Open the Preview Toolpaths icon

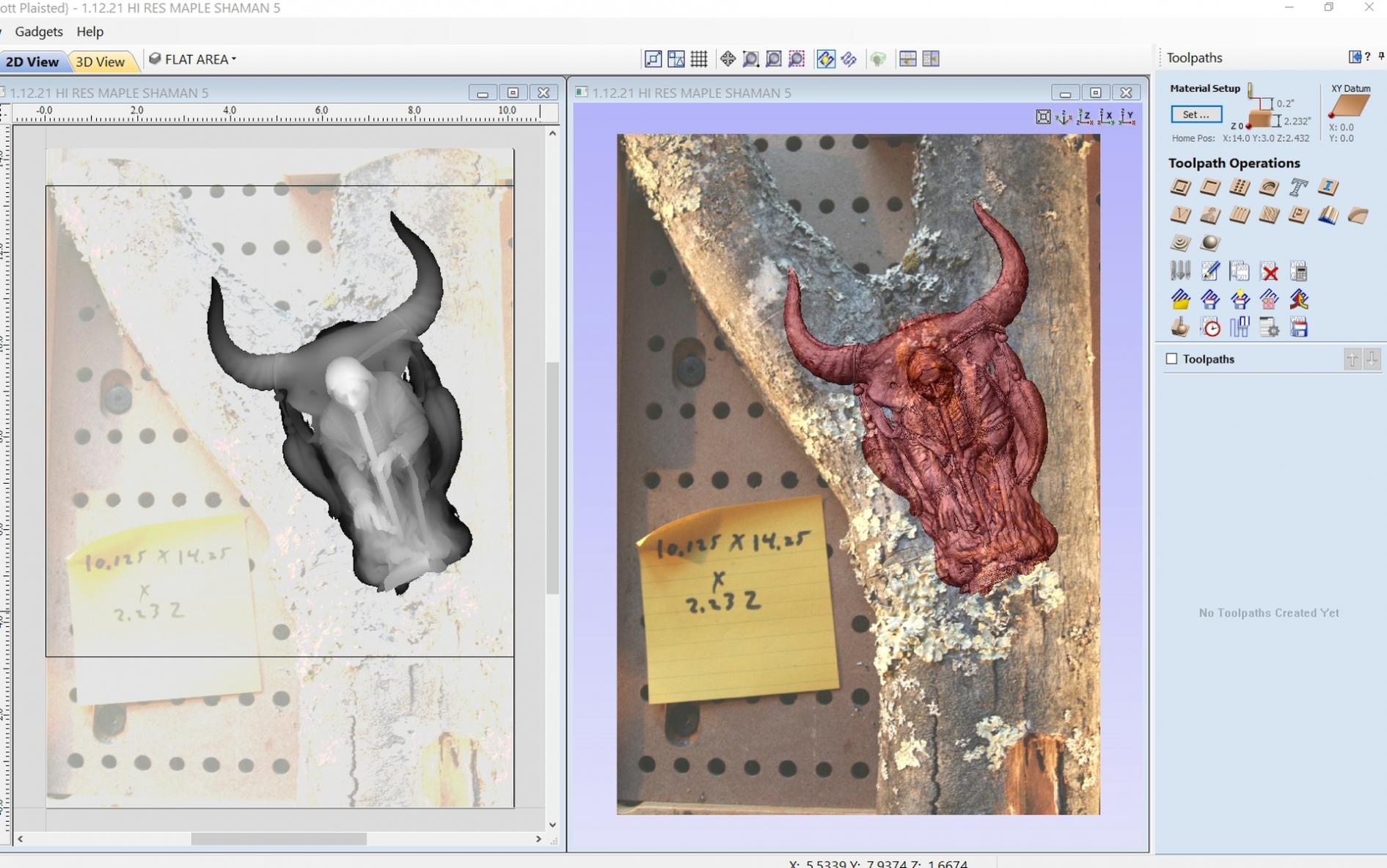[1180, 328]
